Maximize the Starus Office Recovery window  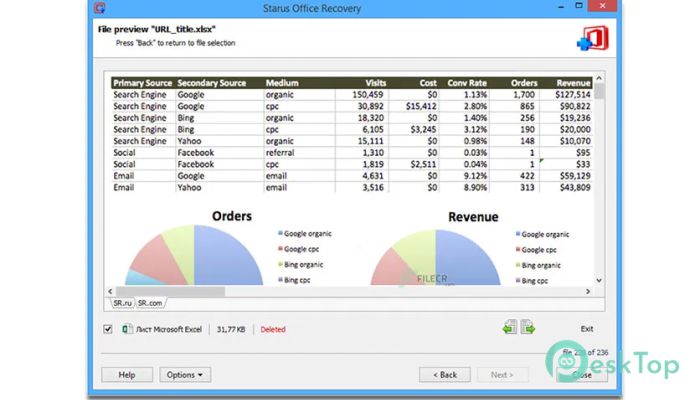(x=579, y=6)
